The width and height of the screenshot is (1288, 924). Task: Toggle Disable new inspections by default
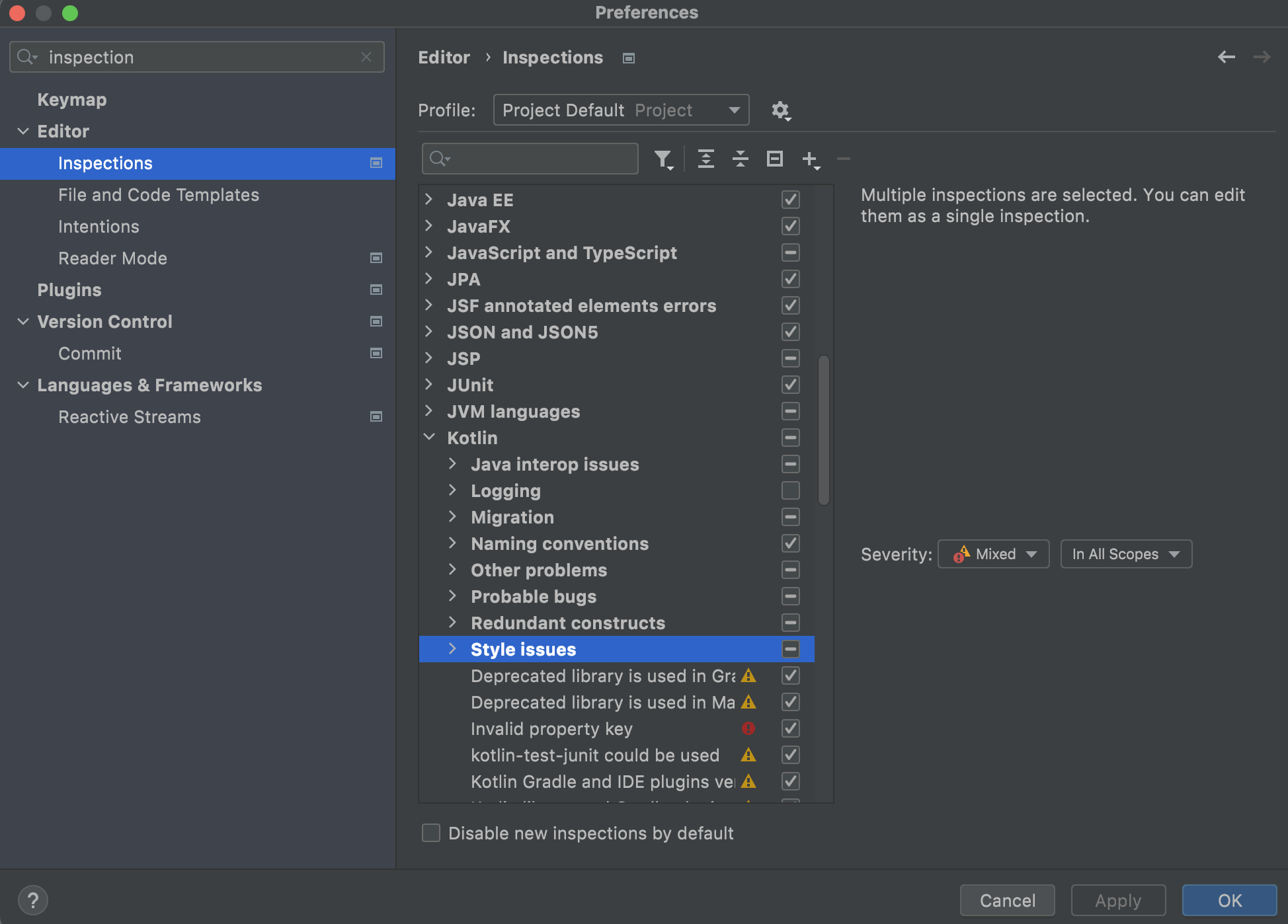[431, 833]
